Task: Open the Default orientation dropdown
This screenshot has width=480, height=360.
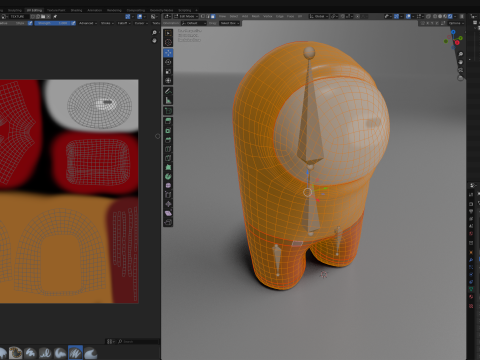Action: tap(194, 23)
